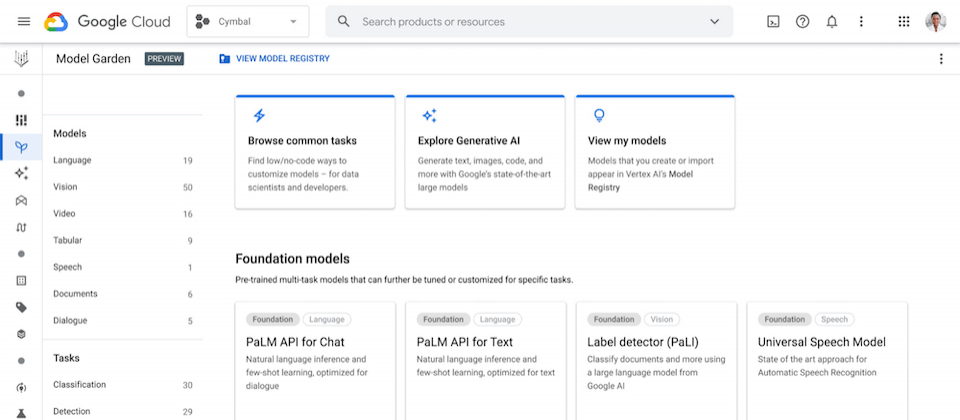Click the Models section heading in filter panel
The width and height of the screenshot is (960, 420).
pos(70,133)
